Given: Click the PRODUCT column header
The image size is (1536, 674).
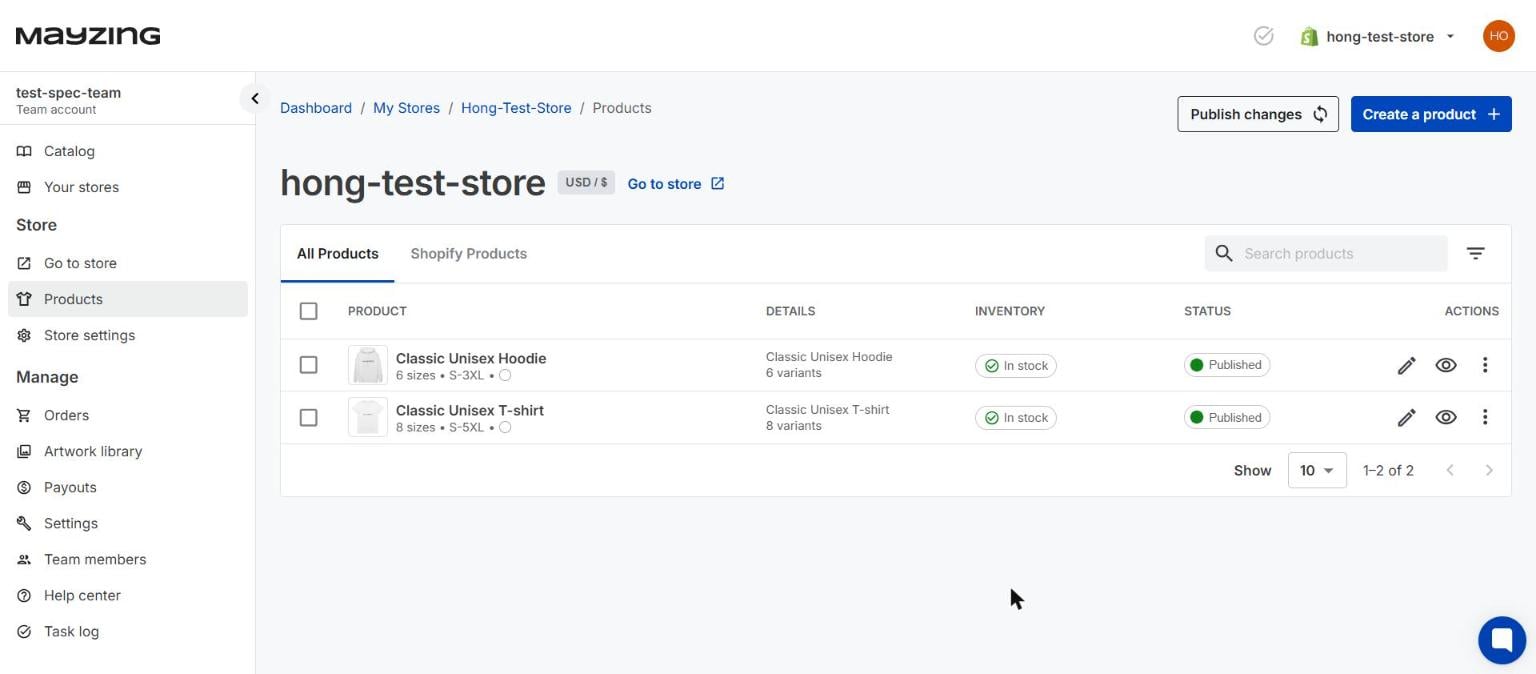Looking at the screenshot, I should pos(377,311).
